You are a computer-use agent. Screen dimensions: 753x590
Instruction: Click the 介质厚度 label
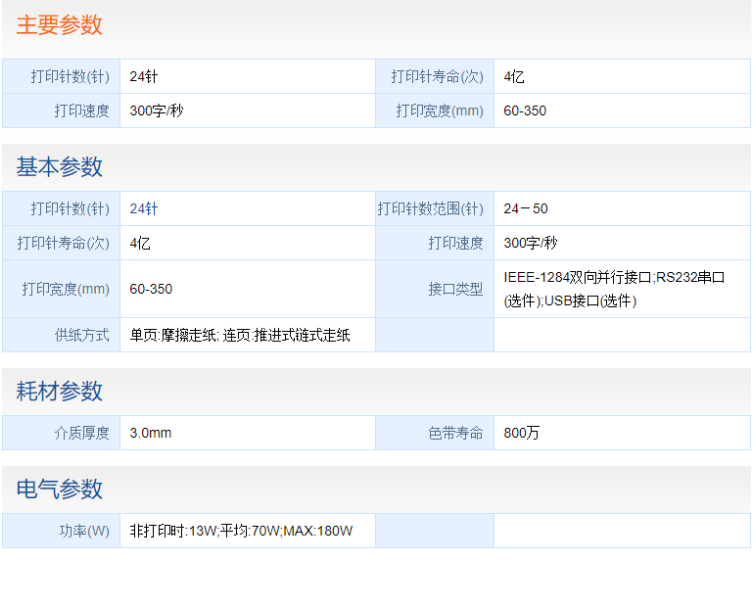pyautogui.click(x=82, y=433)
